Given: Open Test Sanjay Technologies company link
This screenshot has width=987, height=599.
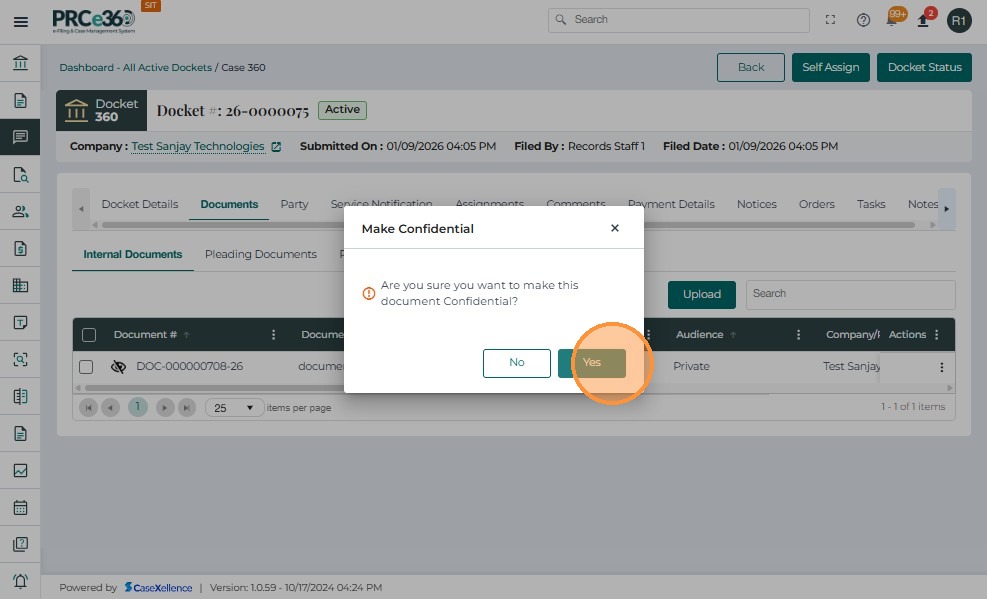Looking at the screenshot, I should 198,147.
